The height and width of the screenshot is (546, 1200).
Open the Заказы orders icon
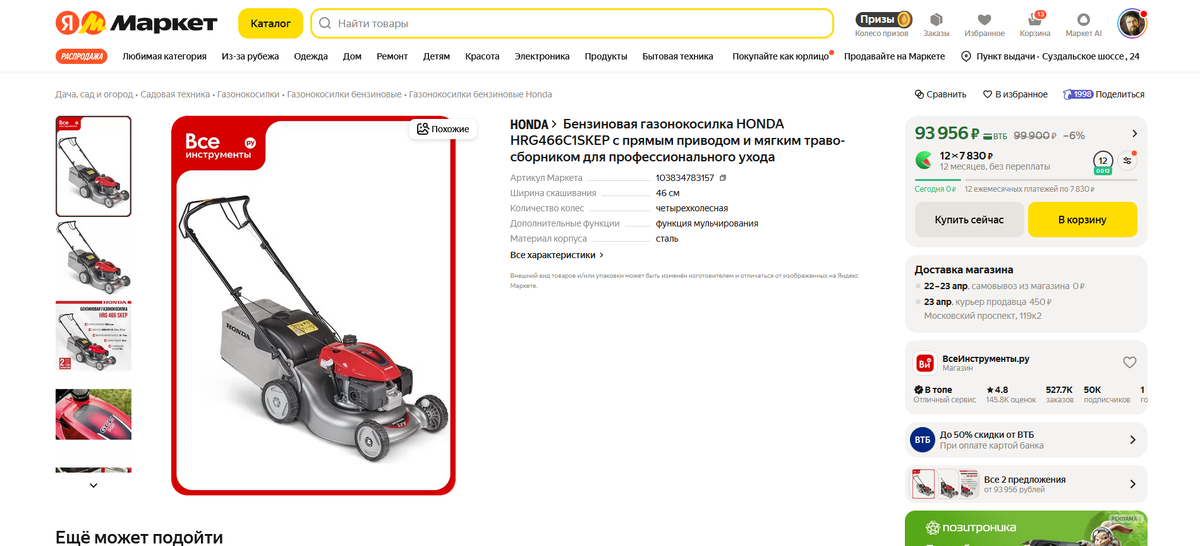[x=936, y=24]
